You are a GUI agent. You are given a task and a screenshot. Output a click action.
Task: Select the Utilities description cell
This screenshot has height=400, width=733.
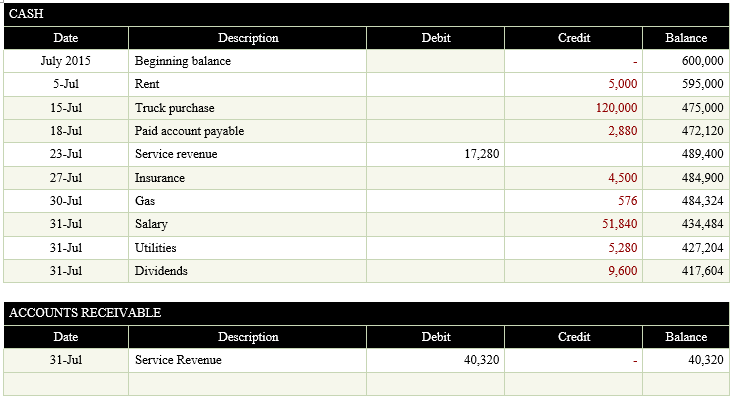click(247, 247)
